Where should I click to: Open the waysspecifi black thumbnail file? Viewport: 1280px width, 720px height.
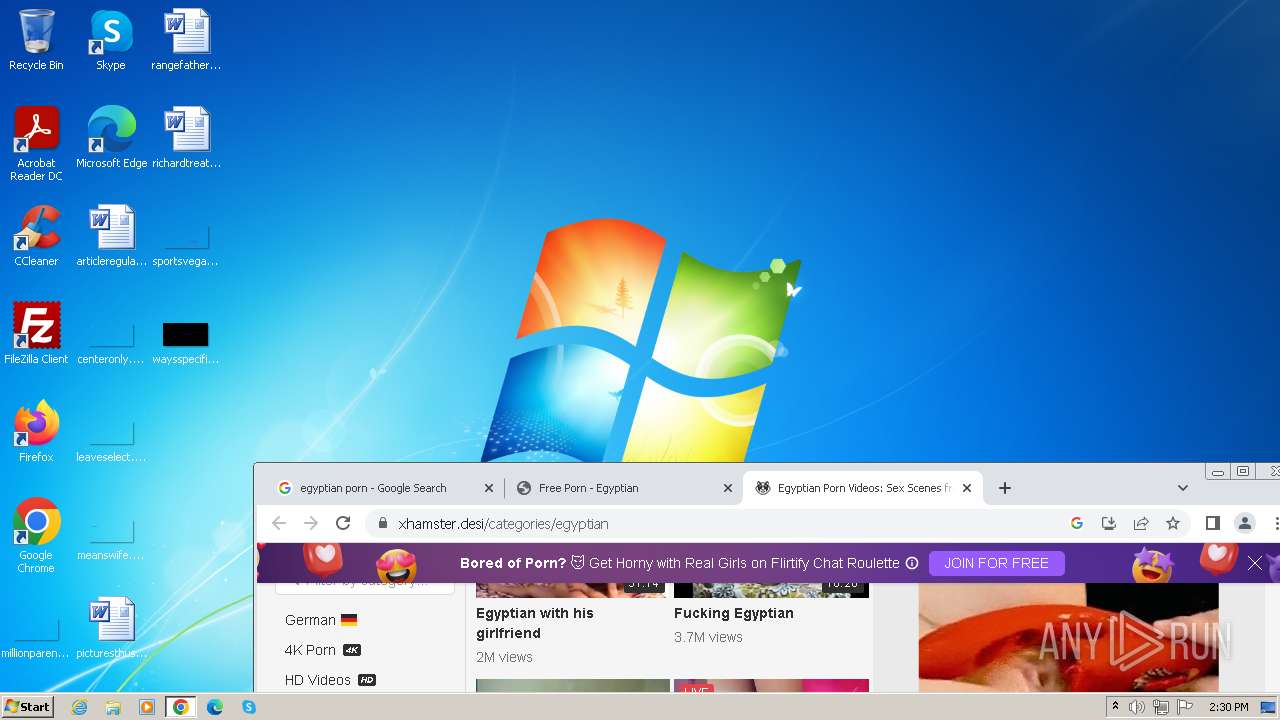click(x=186, y=341)
